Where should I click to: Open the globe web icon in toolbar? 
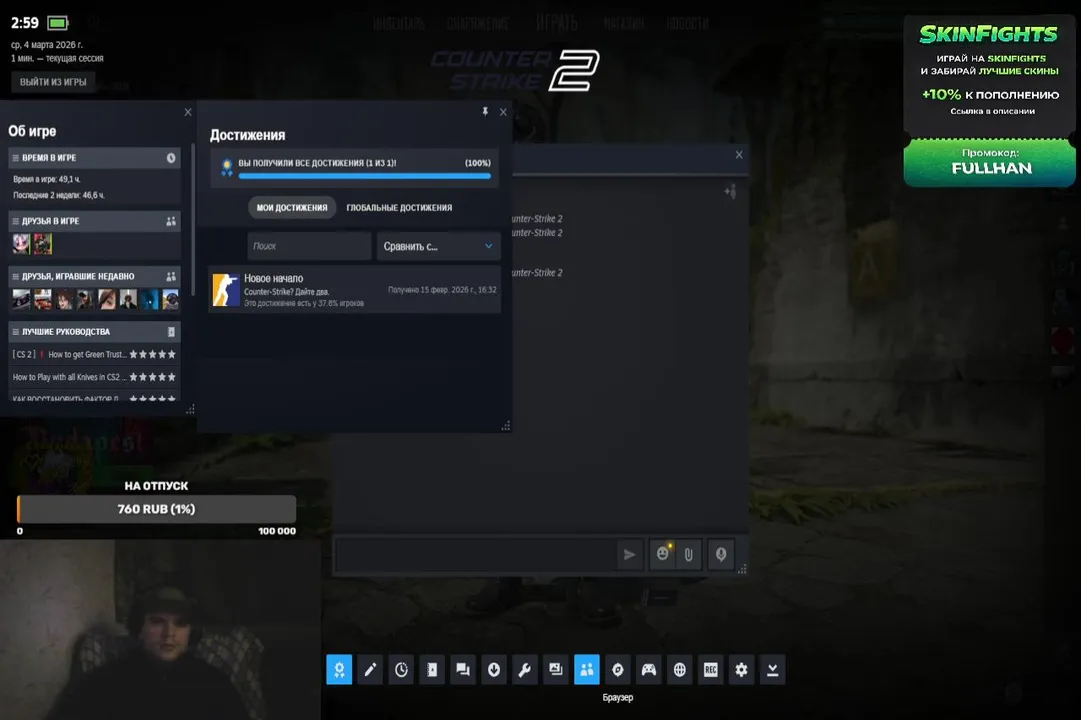point(680,670)
